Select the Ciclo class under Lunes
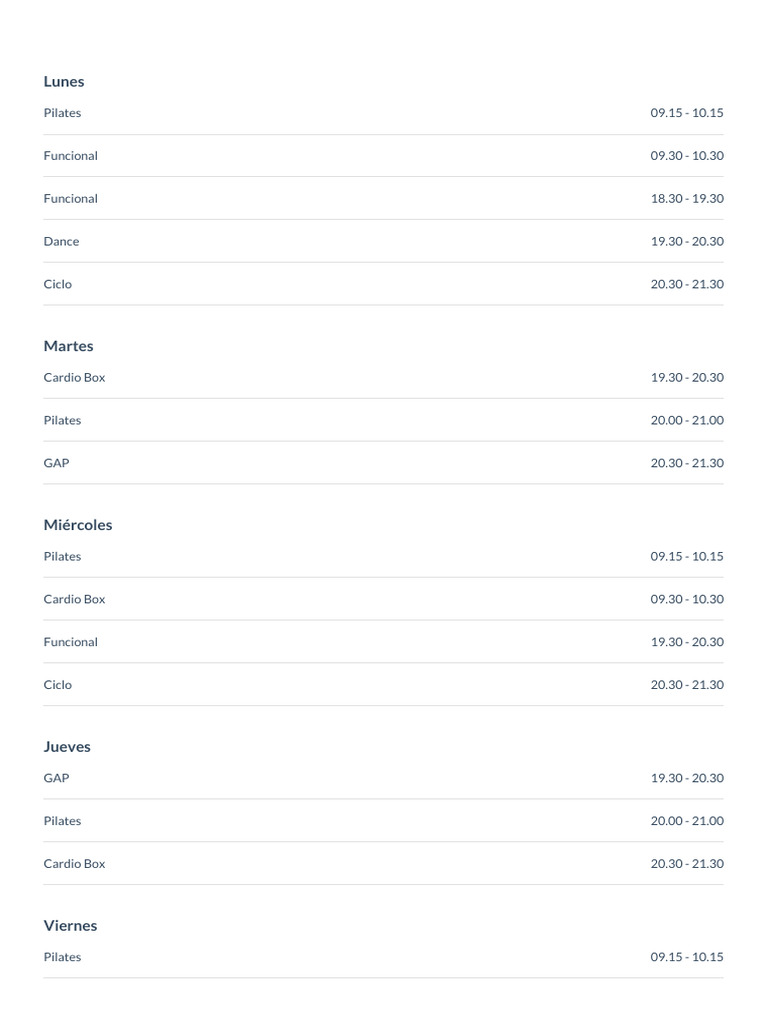Image resolution: width=768 pixels, height=1024 pixels. tap(58, 285)
